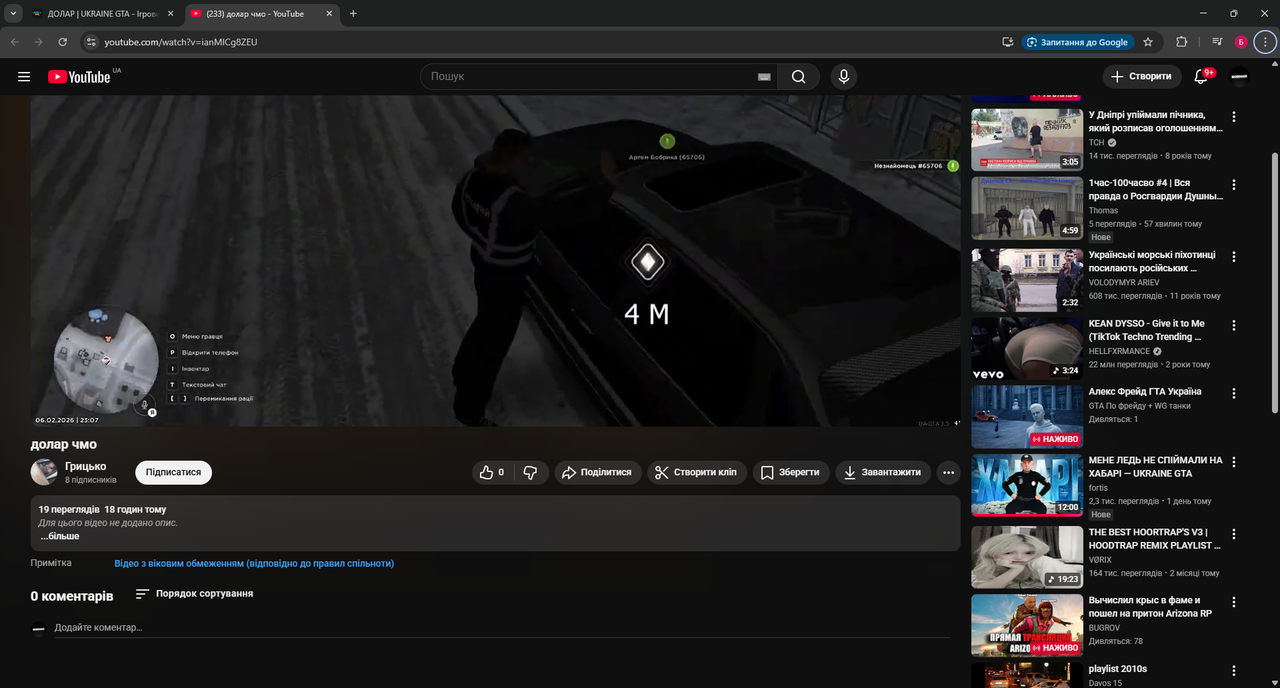Open the notifications bell
Viewport: 1280px width, 688px height.
[1202, 77]
